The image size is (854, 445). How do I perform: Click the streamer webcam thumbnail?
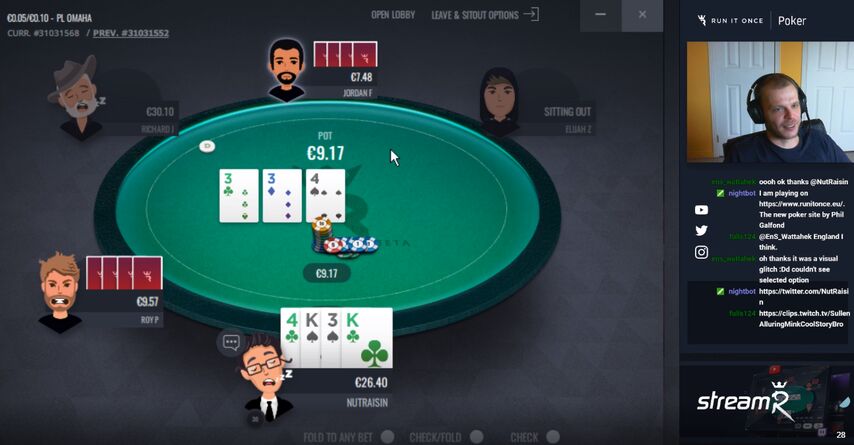[770, 102]
